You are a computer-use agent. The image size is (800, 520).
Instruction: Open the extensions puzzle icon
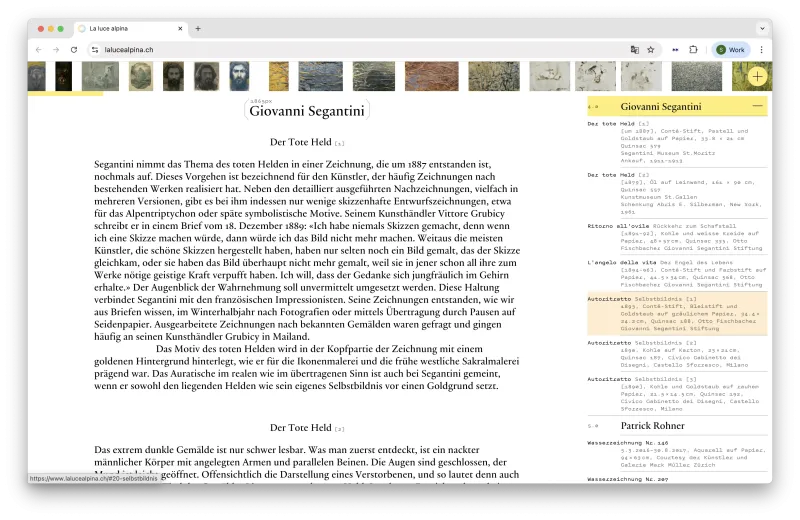693,49
